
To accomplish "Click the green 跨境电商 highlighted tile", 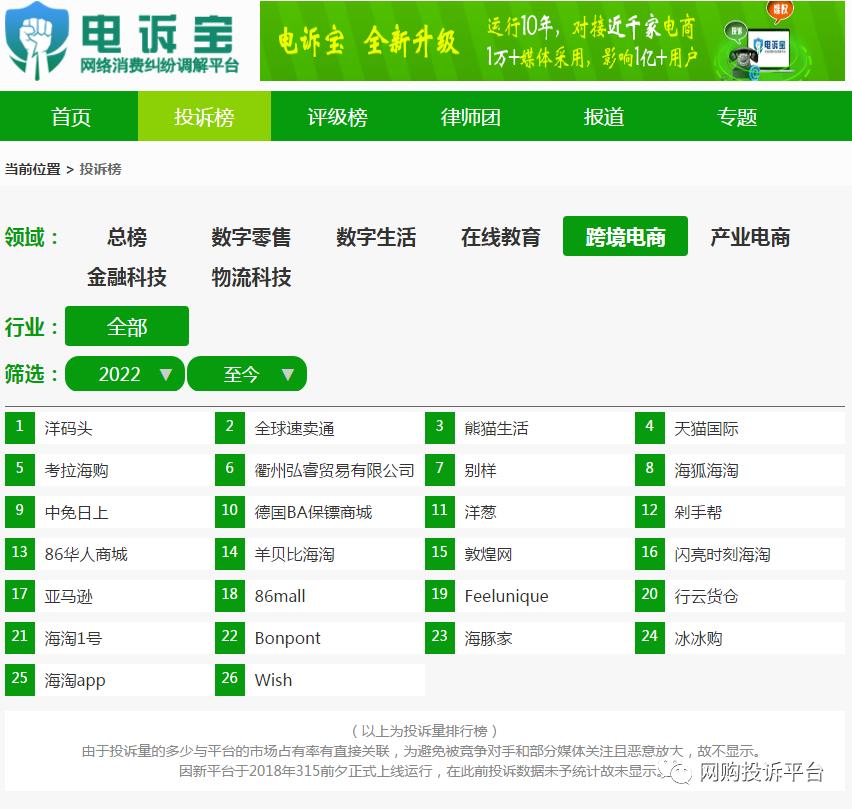I will coord(625,236).
